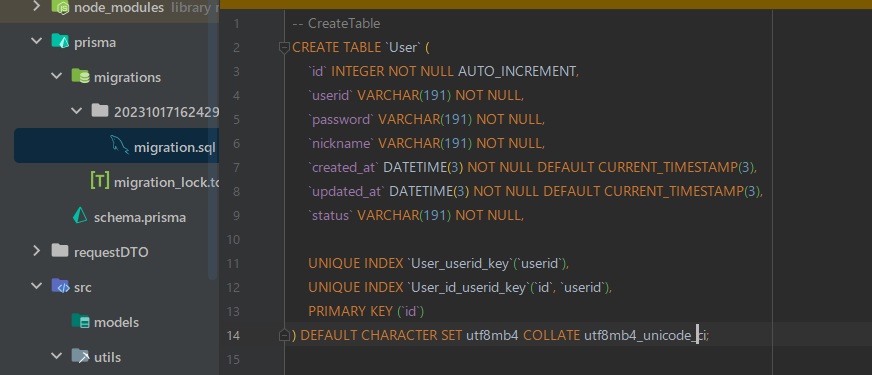Click line number 10 in the gutter
This screenshot has width=872, height=375.
[x=234, y=239]
